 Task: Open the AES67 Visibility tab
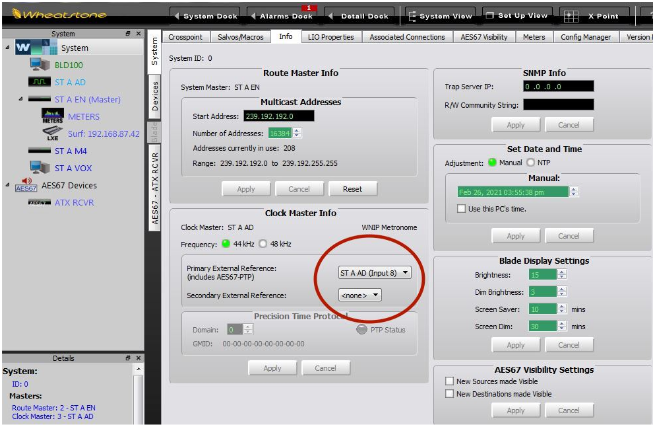coord(484,37)
